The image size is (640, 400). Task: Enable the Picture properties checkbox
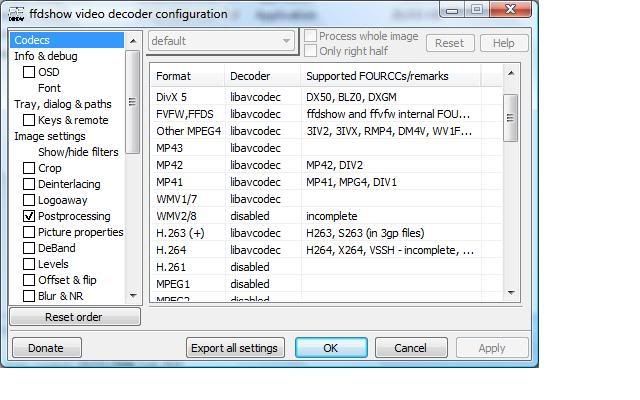(29, 232)
